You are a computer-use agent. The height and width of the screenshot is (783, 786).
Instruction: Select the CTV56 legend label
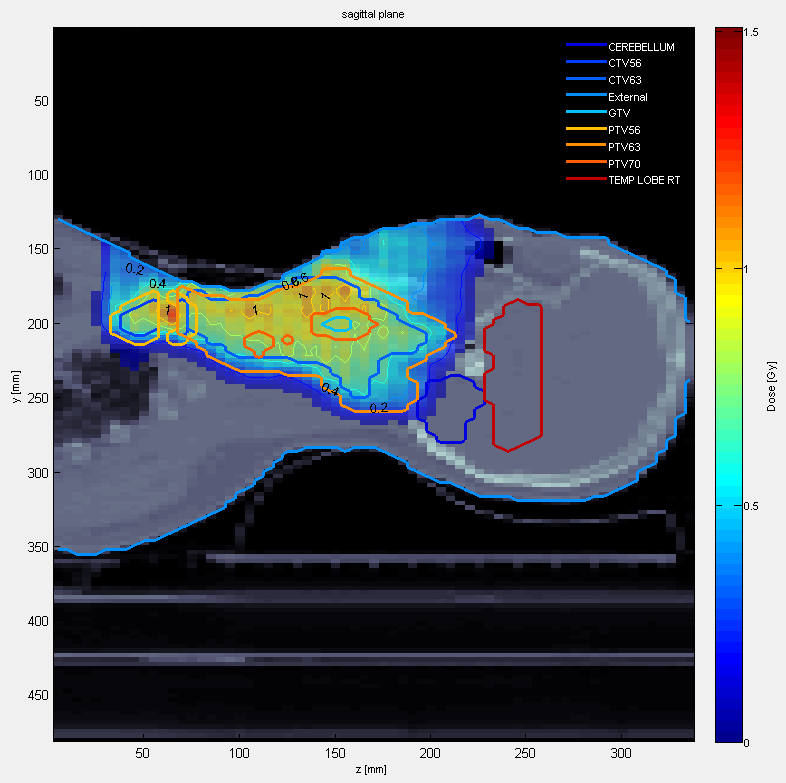click(626, 64)
